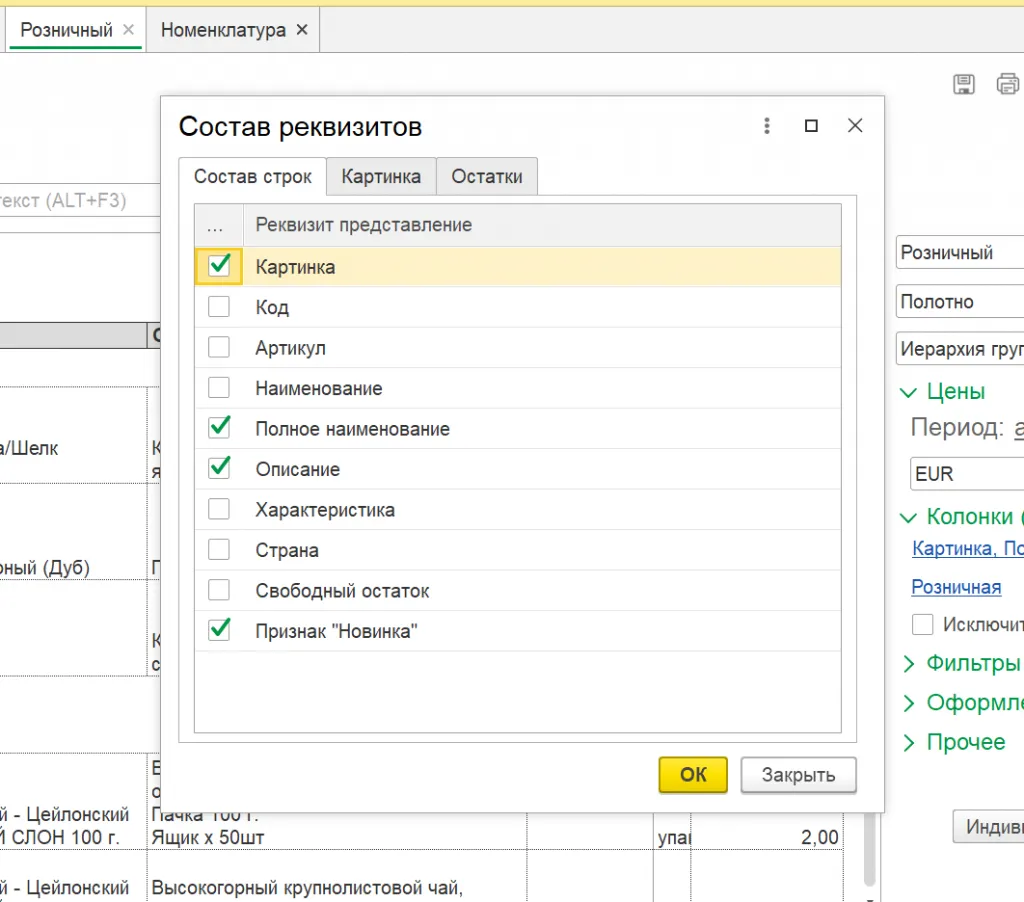Click the Закрыть button
Viewport: 1024px width, 902px height.
click(x=798, y=775)
